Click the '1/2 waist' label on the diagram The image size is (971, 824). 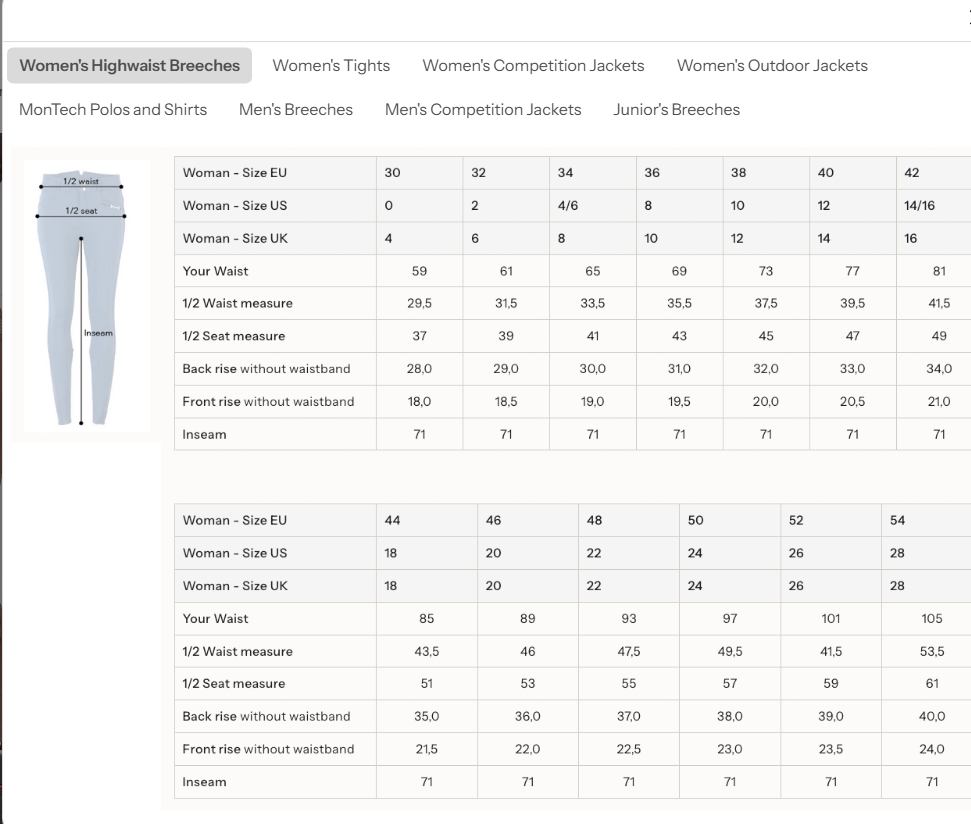pyautogui.click(x=81, y=181)
